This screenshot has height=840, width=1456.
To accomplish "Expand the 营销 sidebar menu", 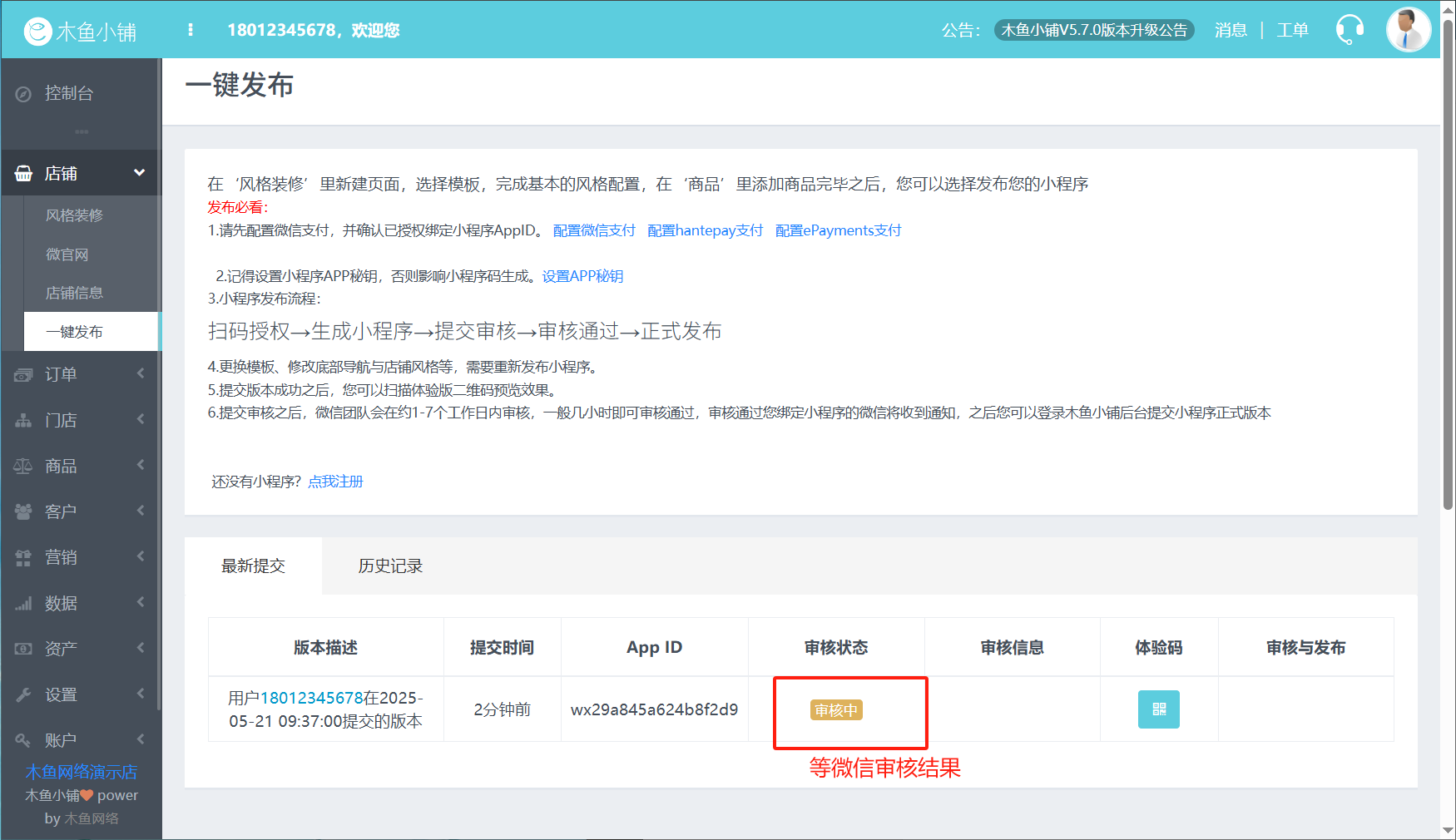I will click(x=140, y=557).
